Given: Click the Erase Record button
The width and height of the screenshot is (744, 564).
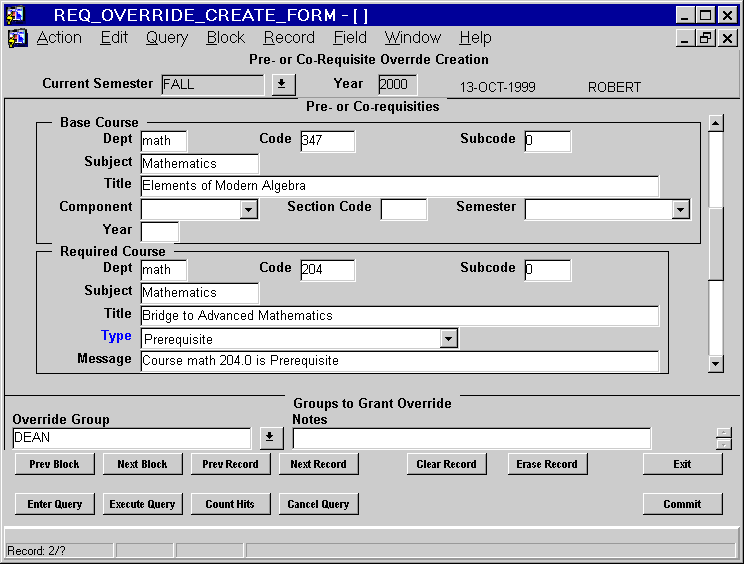Looking at the screenshot, I should 547,464.
